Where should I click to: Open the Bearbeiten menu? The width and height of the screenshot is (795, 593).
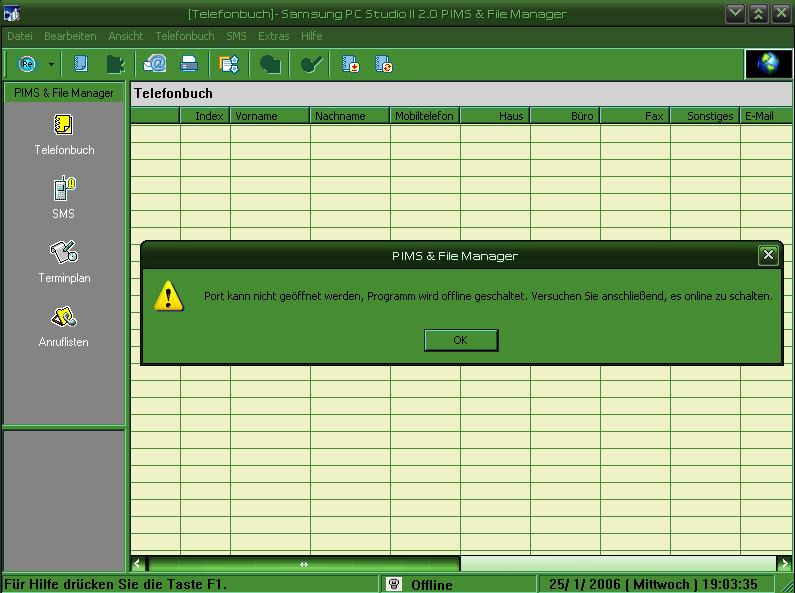click(70, 36)
